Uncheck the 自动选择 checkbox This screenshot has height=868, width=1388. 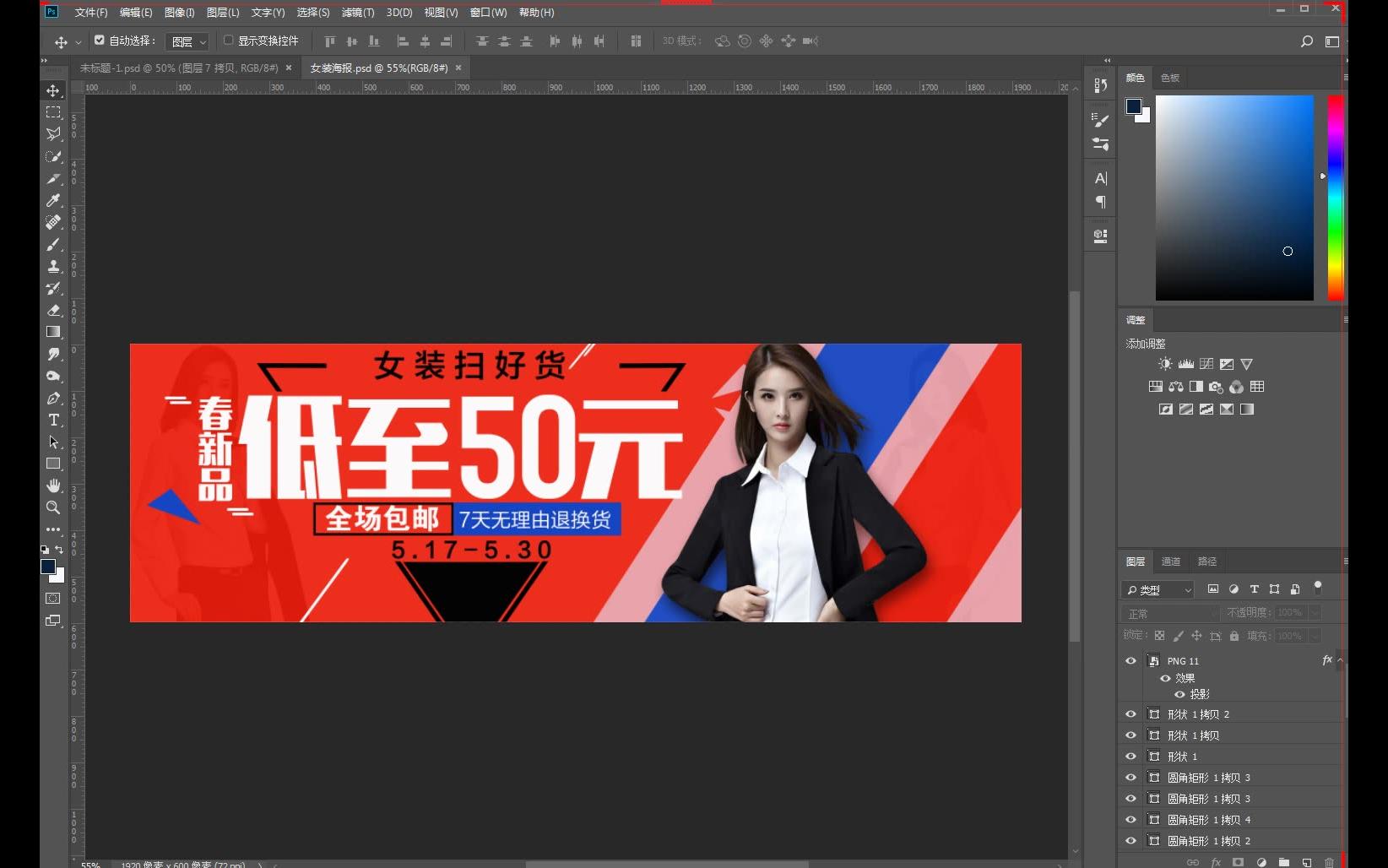click(100, 40)
